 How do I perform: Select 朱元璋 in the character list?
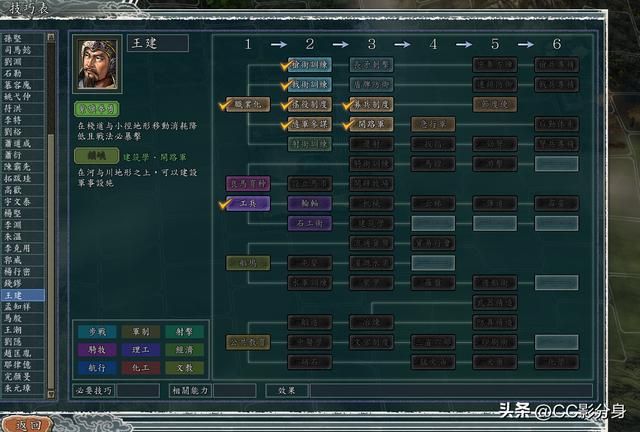pos(22,388)
